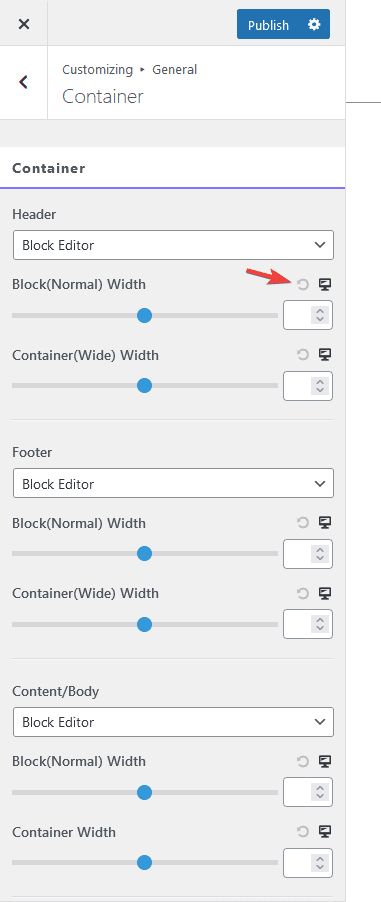The image size is (381, 902).
Task: Open publish settings gear icon
Action: (314, 24)
